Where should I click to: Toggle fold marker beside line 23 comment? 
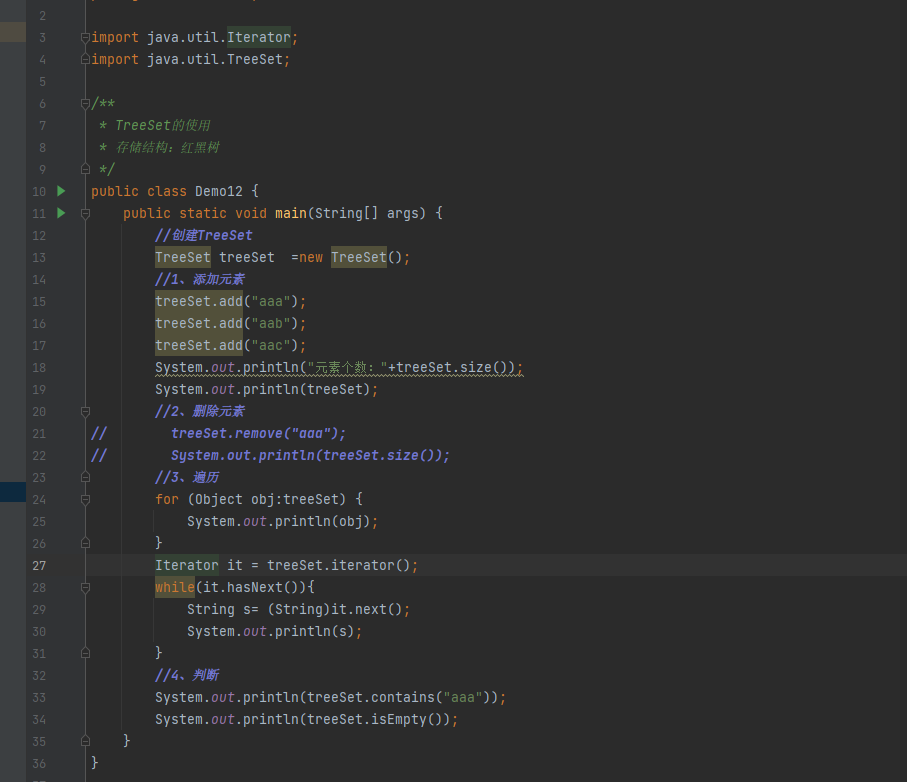coord(86,477)
